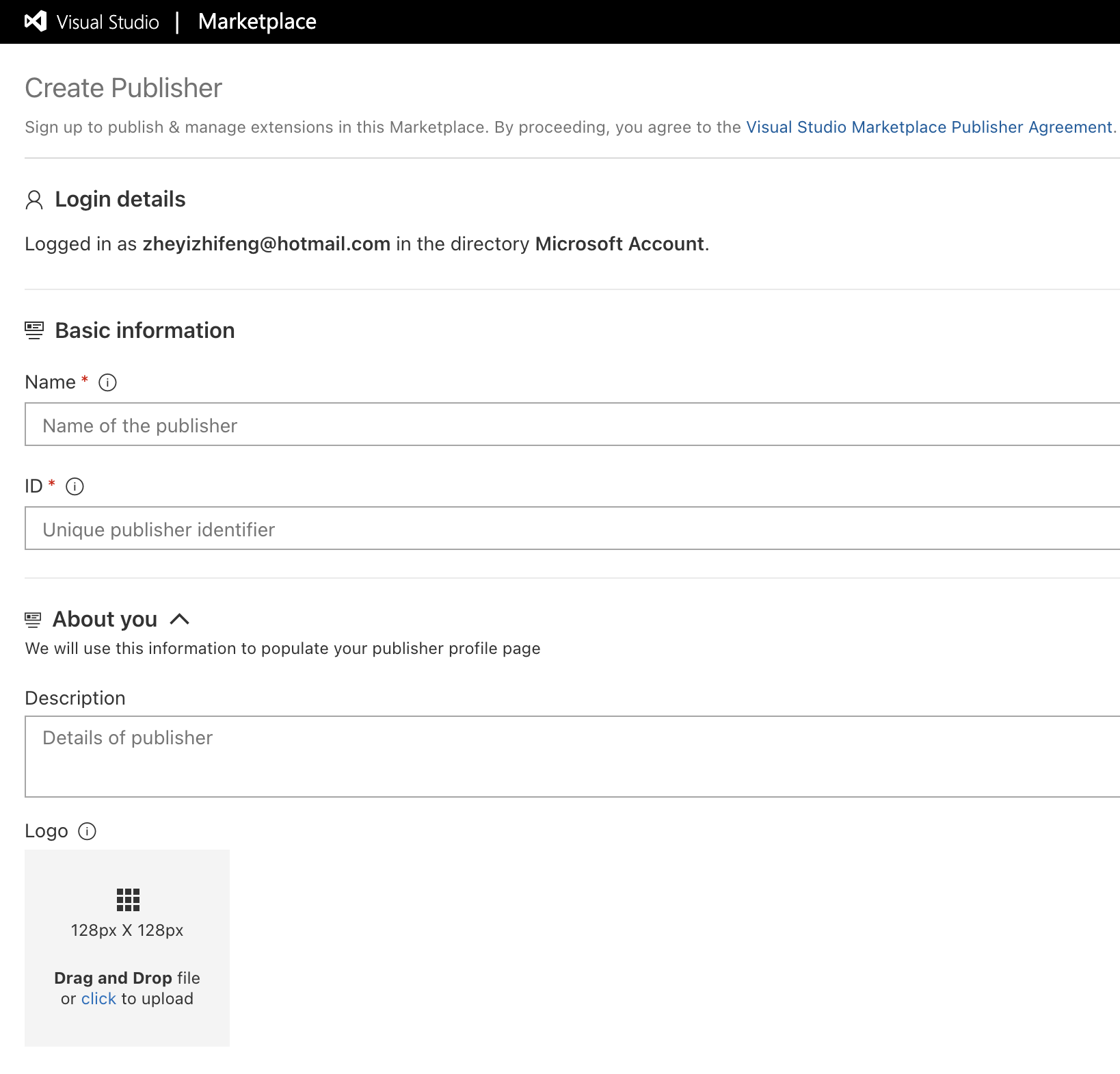Click the Description label

click(75, 698)
